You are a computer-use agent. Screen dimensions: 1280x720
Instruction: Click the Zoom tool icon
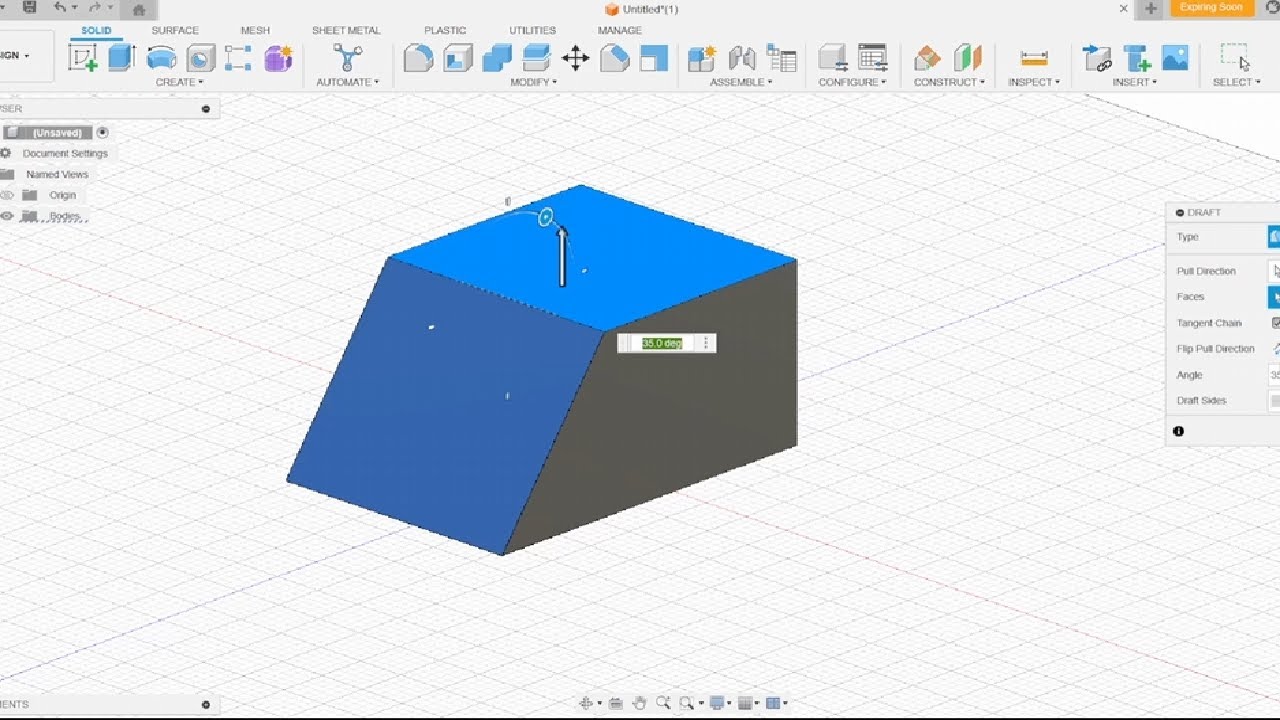[663, 703]
